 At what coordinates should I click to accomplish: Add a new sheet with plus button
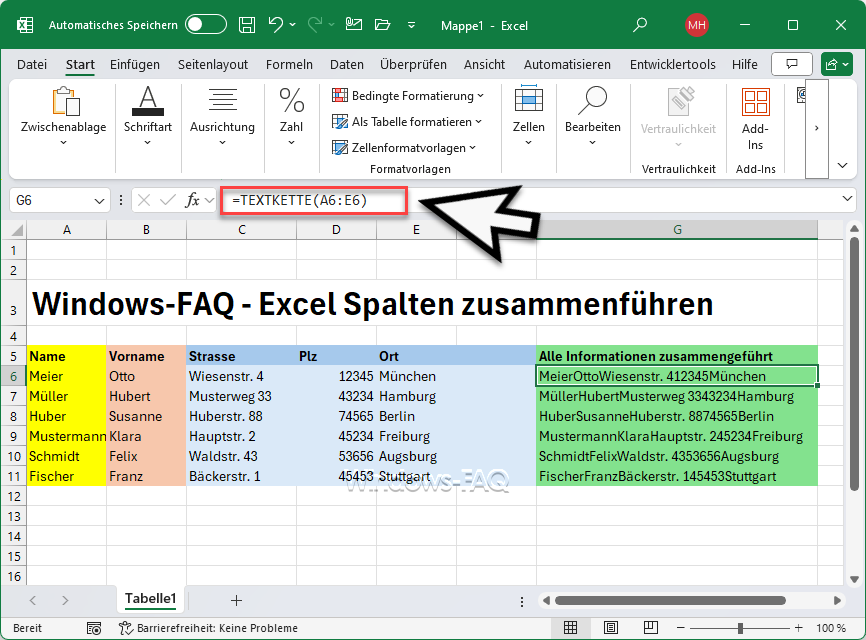pos(236,600)
